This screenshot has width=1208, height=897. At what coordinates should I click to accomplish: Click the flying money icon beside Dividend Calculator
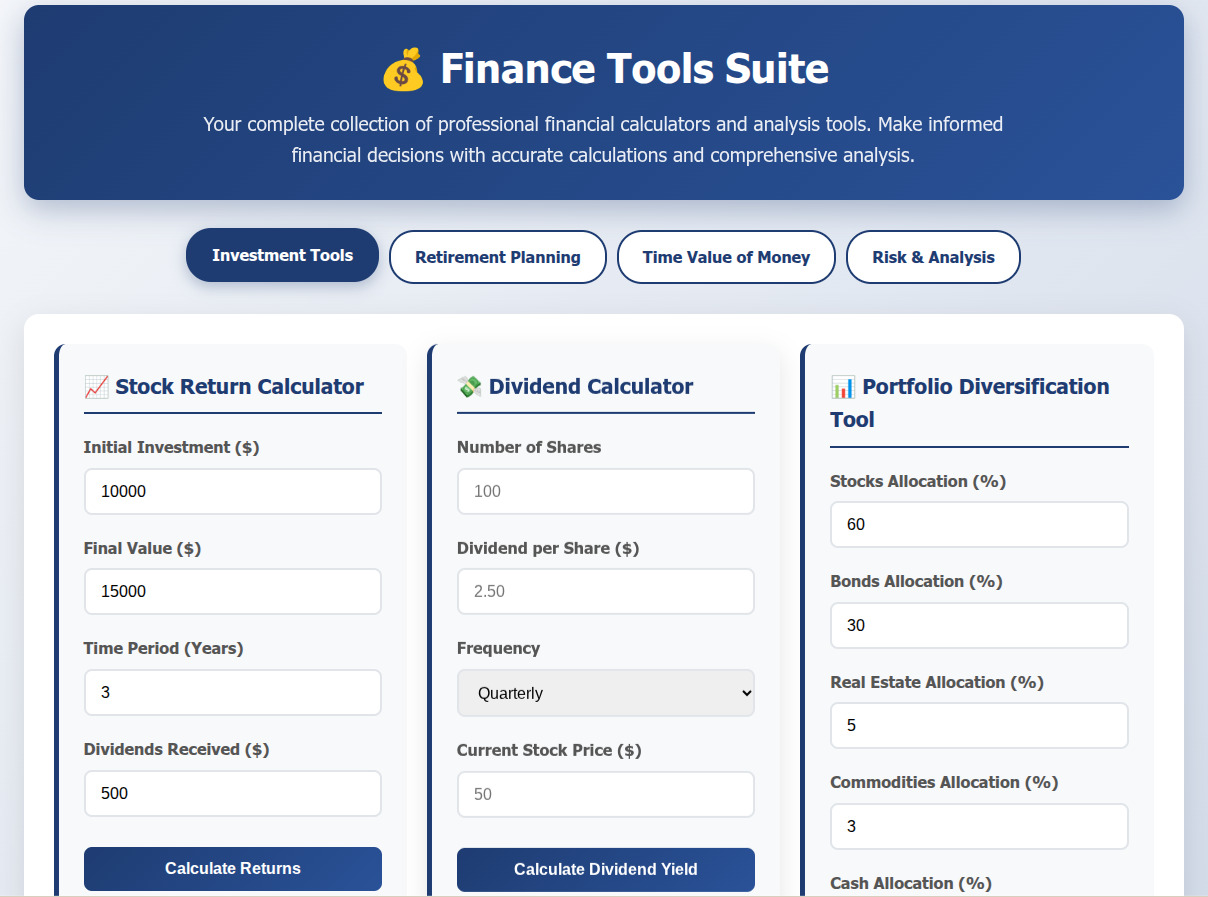469,386
